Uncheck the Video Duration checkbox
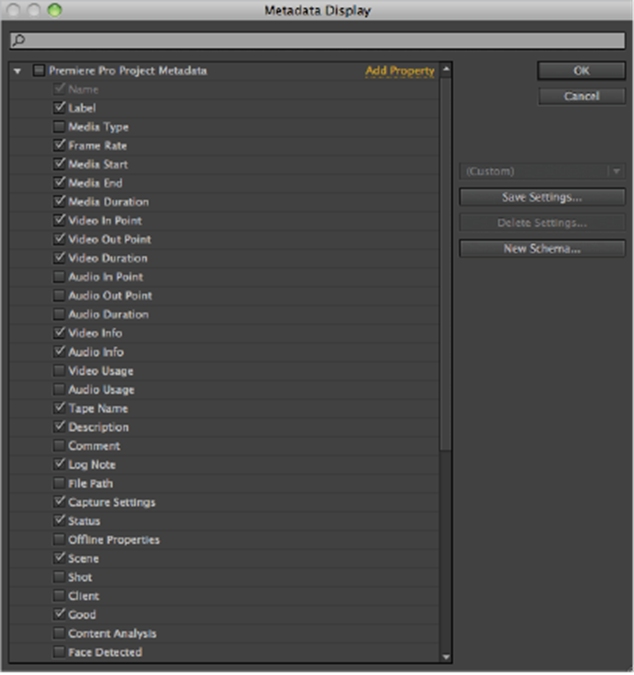Viewport: 634px width, 675px height. point(59,258)
